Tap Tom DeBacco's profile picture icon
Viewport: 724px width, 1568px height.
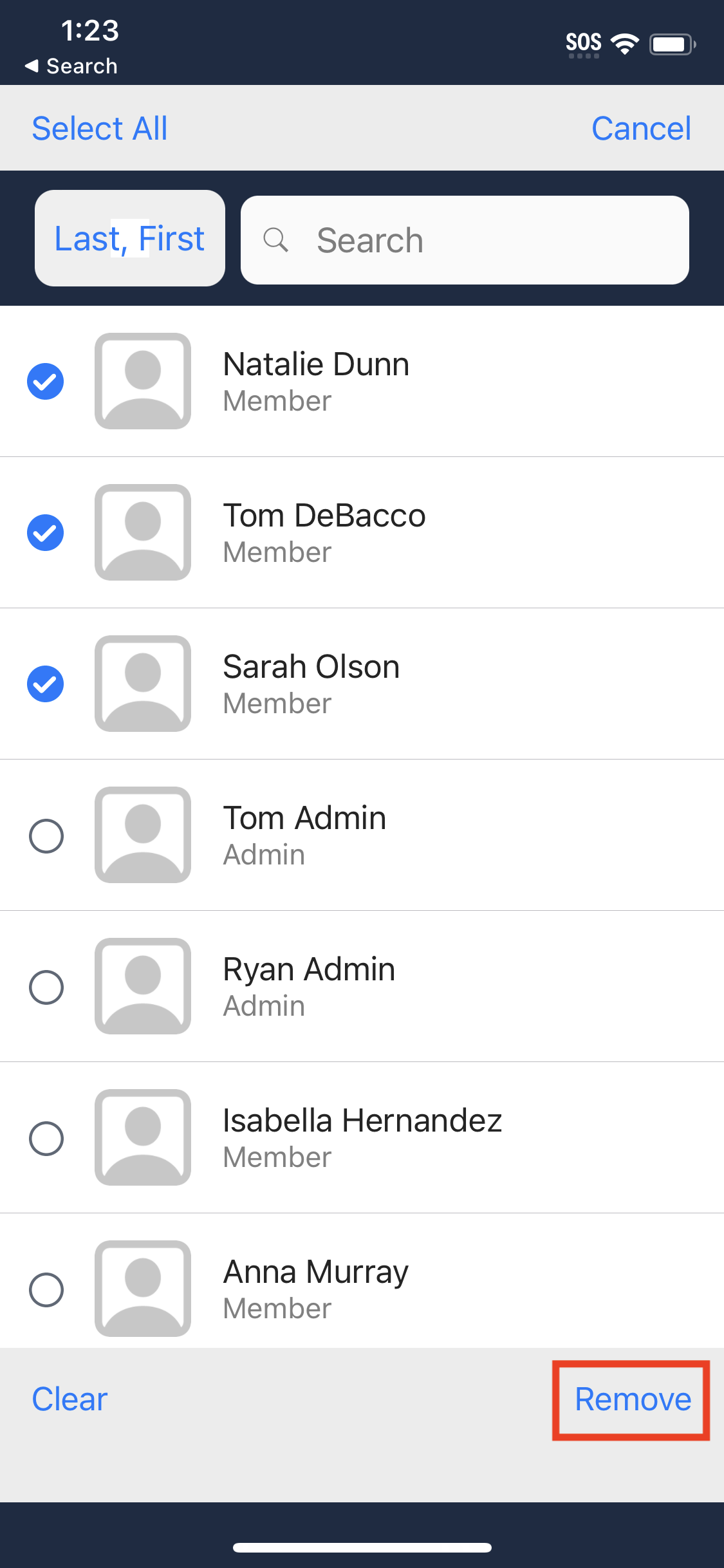click(x=143, y=532)
